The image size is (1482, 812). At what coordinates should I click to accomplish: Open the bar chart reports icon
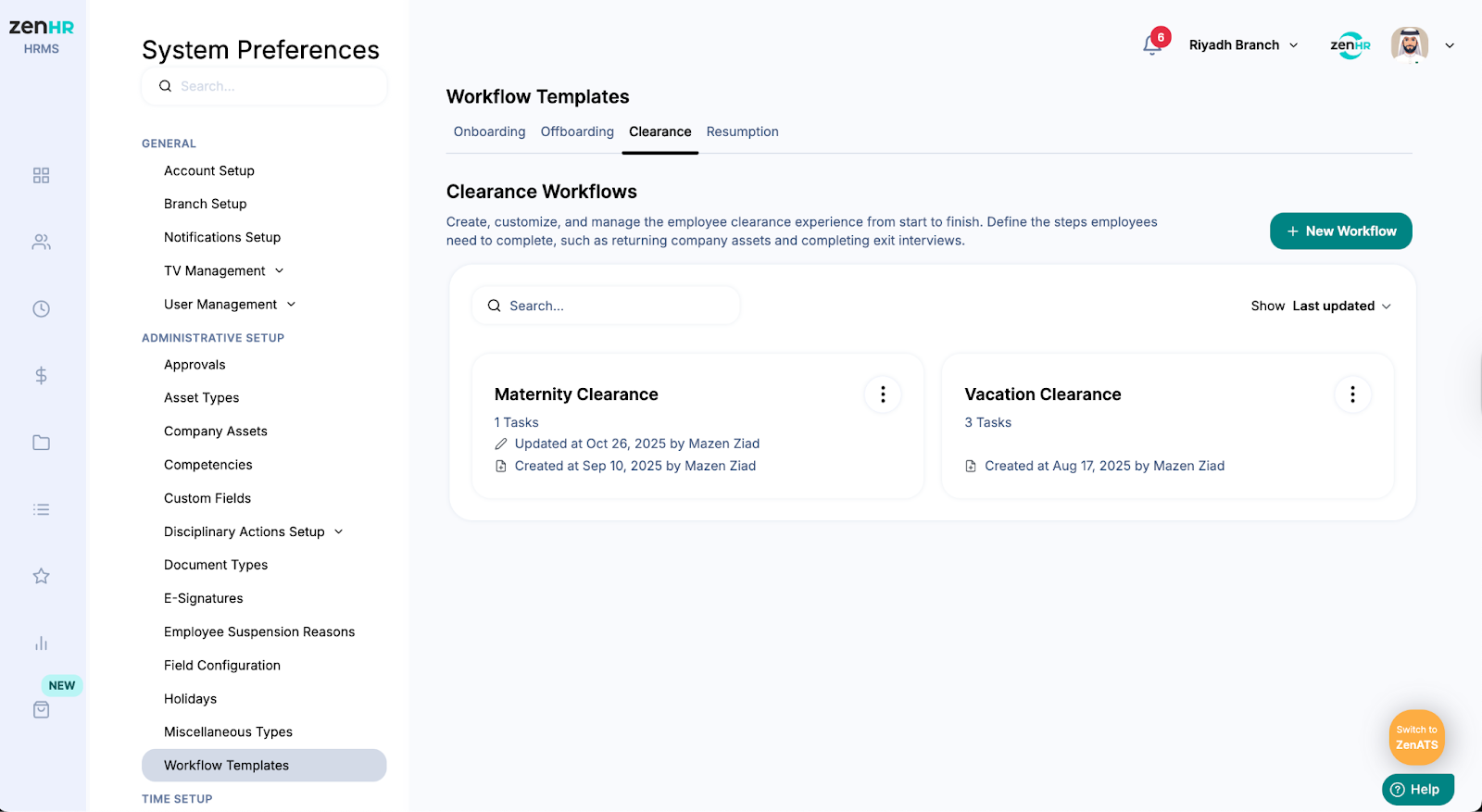41,643
